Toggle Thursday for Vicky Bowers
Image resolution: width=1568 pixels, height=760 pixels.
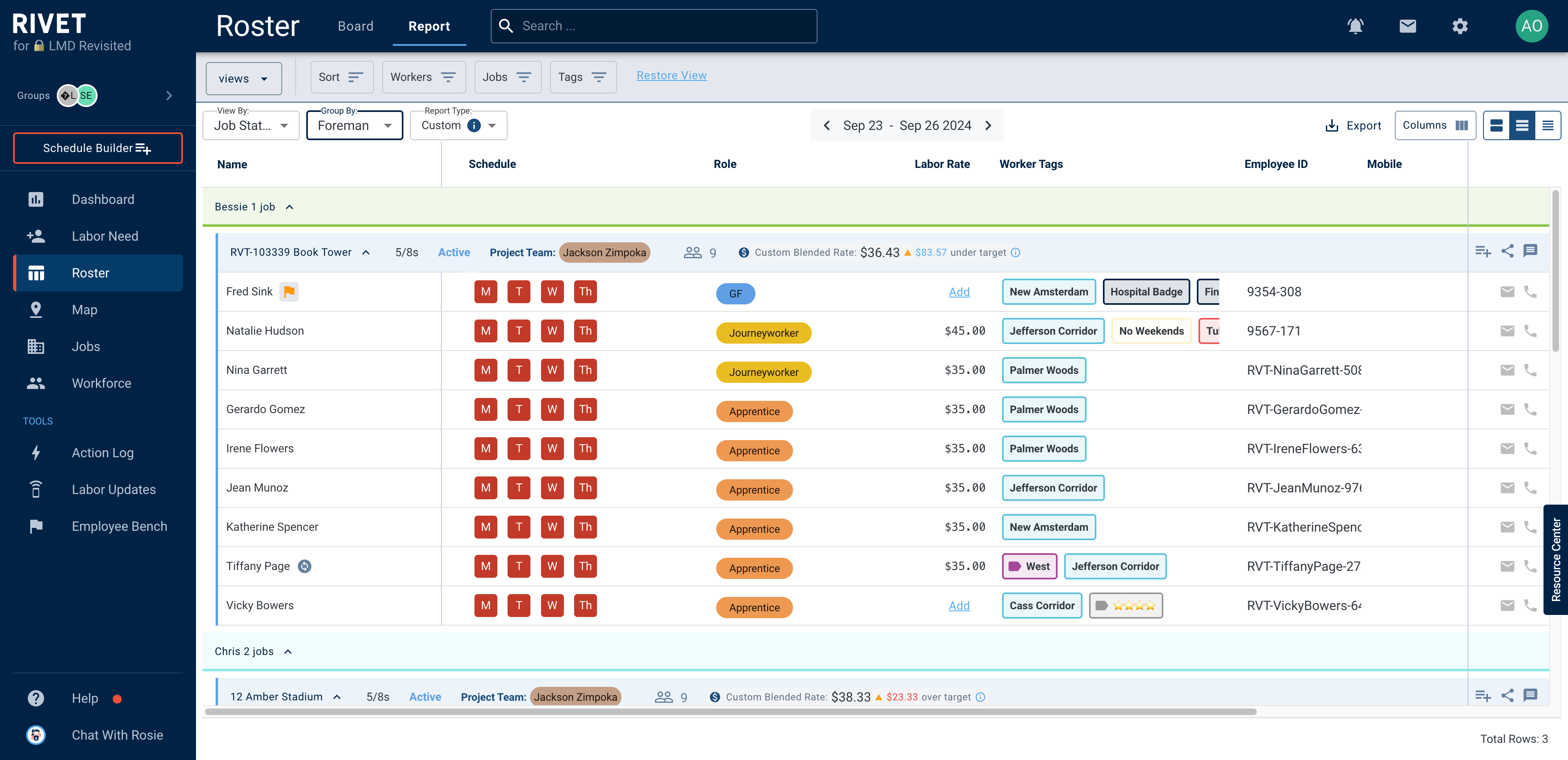click(585, 605)
